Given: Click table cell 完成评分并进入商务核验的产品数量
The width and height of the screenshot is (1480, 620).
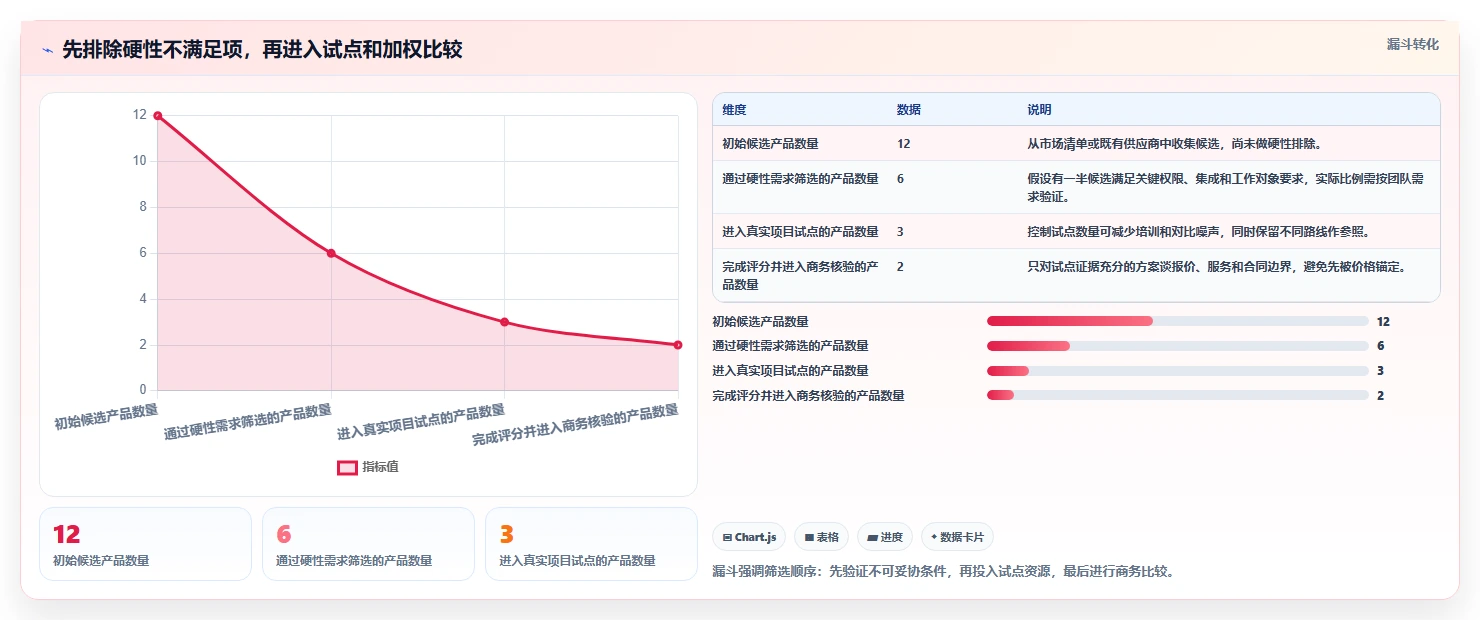Looking at the screenshot, I should click(x=800, y=276).
